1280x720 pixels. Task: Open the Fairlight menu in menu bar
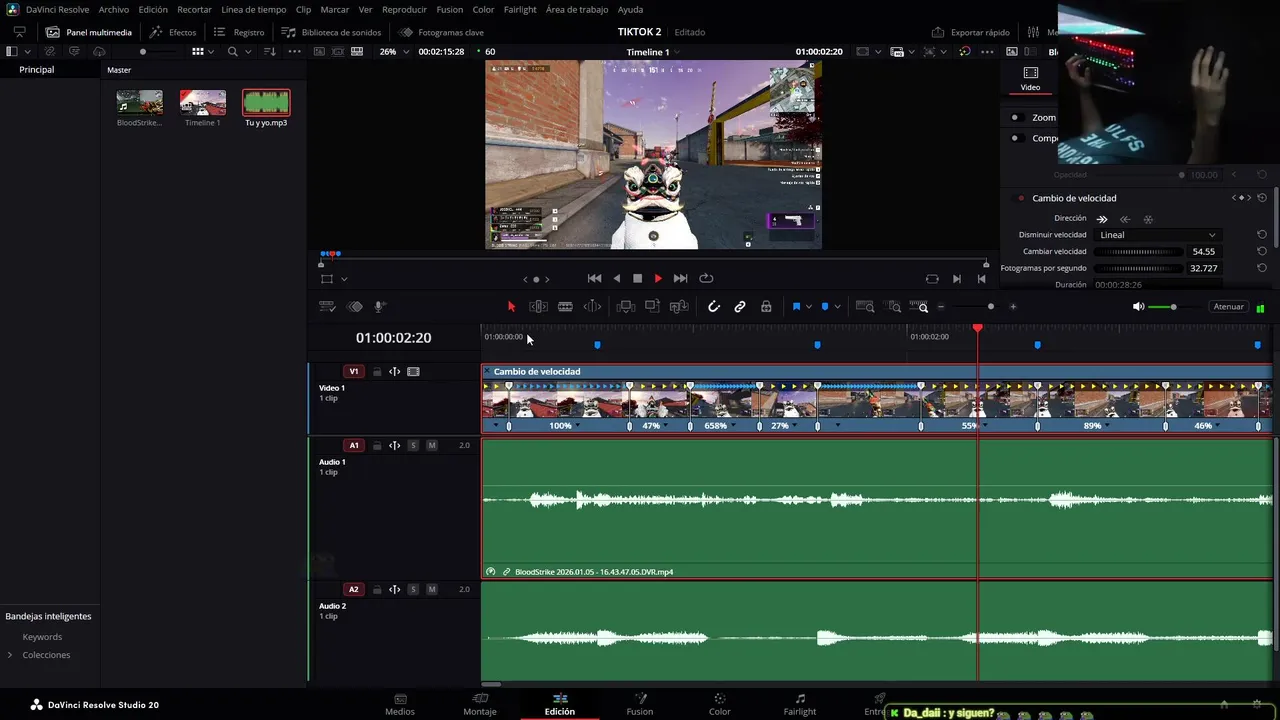pyautogui.click(x=520, y=9)
